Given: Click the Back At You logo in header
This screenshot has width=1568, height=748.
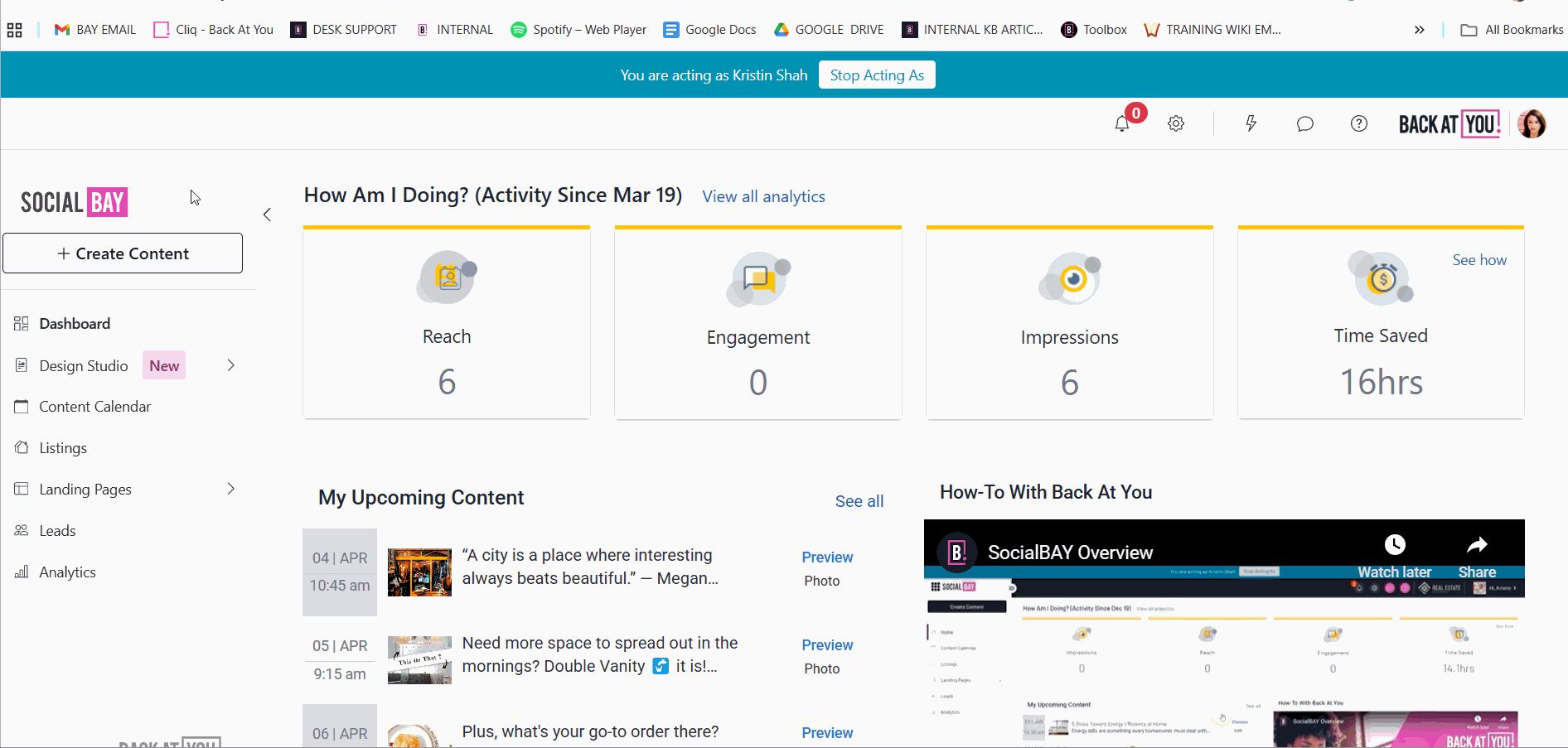Looking at the screenshot, I should point(1449,124).
